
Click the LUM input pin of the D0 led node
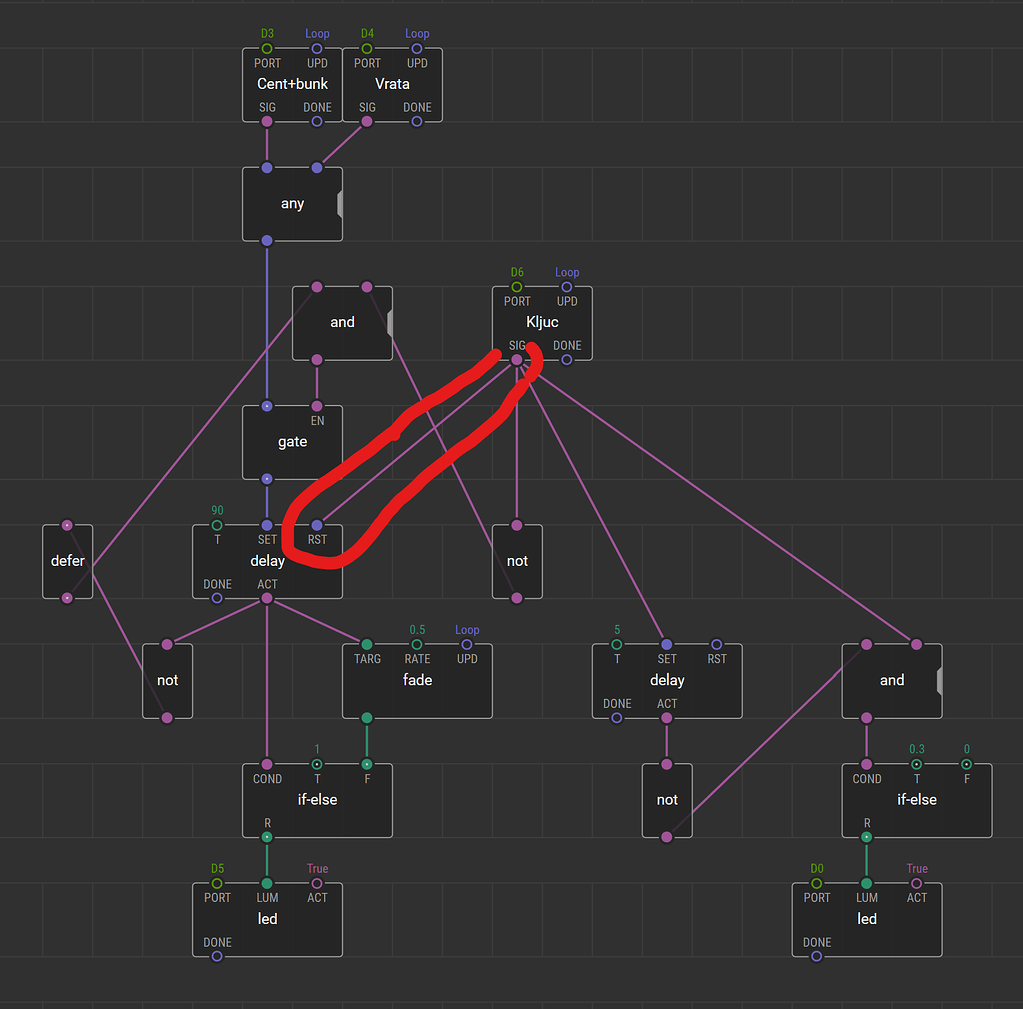866,882
